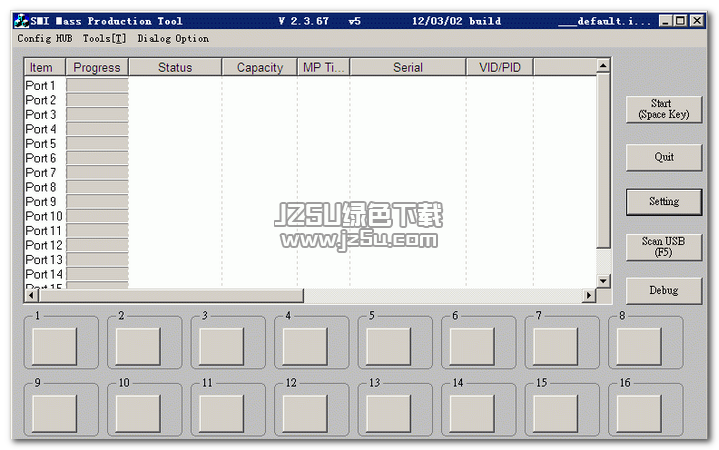The height and width of the screenshot is (450, 719).
Task: Click port slot 12 box
Action: [305, 414]
